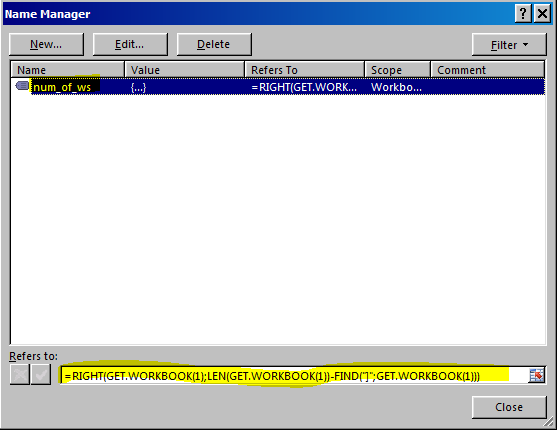Cancel formula changes with the X icon

20,375
